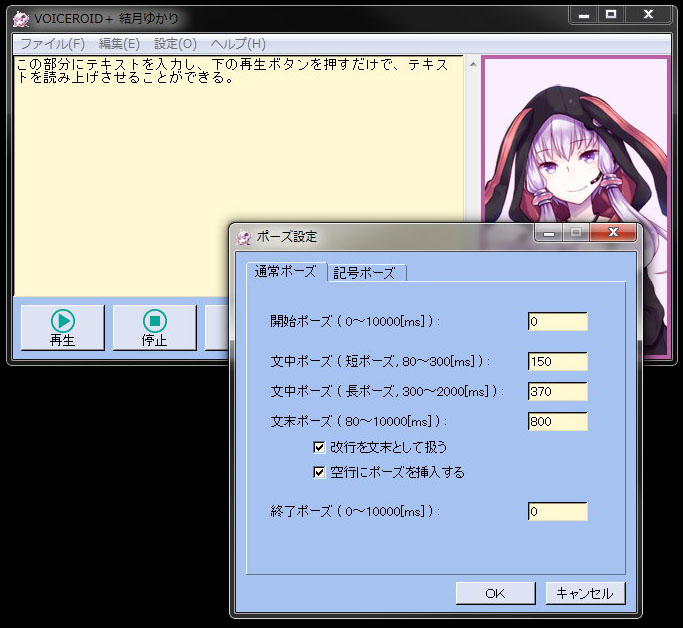Click the 開始ポーズ ( 0～10000[ms] ) label

[x=355, y=321]
